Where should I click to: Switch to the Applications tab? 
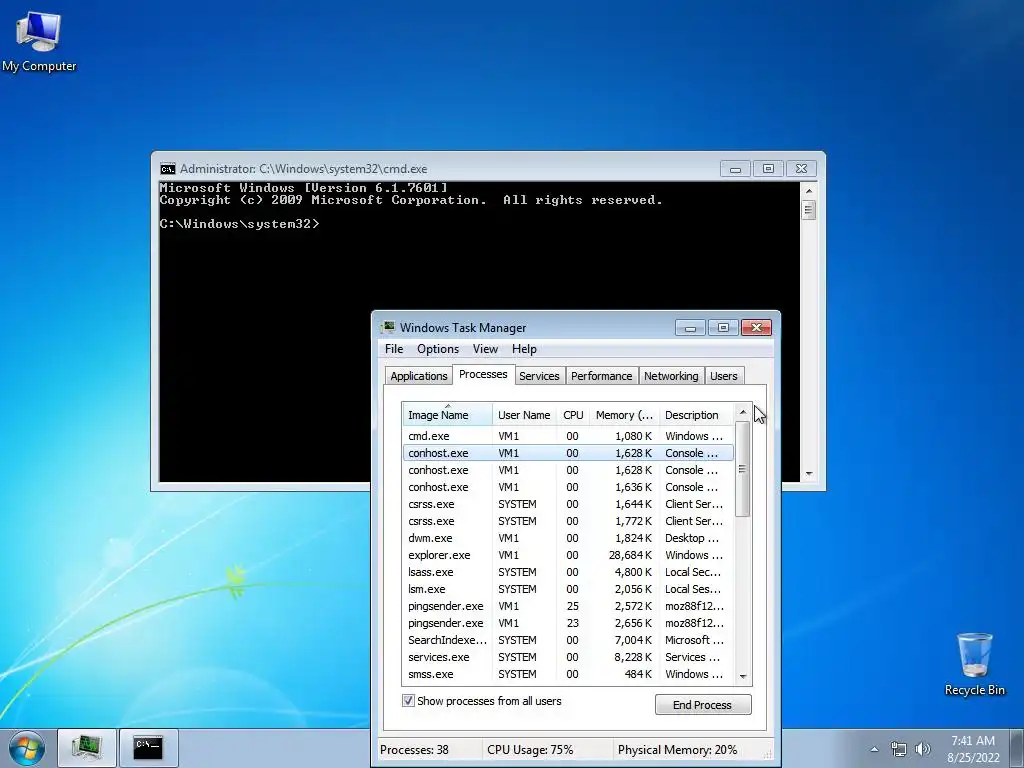coord(419,376)
